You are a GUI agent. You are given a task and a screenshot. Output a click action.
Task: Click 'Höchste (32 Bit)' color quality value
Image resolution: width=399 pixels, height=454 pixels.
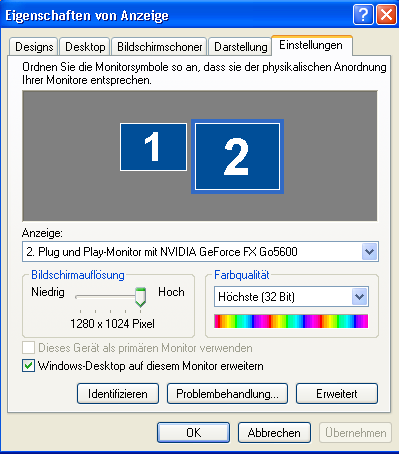pyautogui.click(x=256, y=297)
